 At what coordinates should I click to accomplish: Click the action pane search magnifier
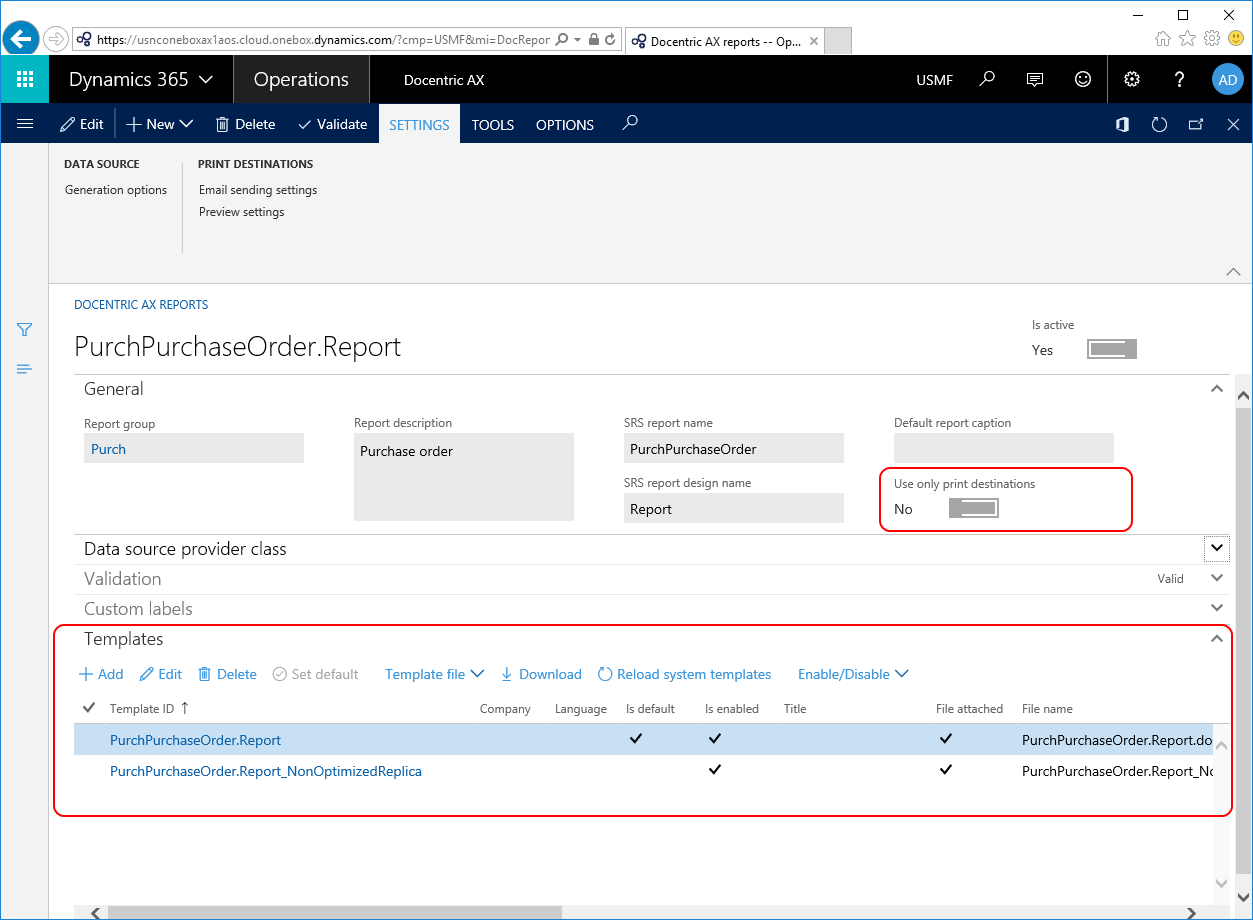point(629,123)
